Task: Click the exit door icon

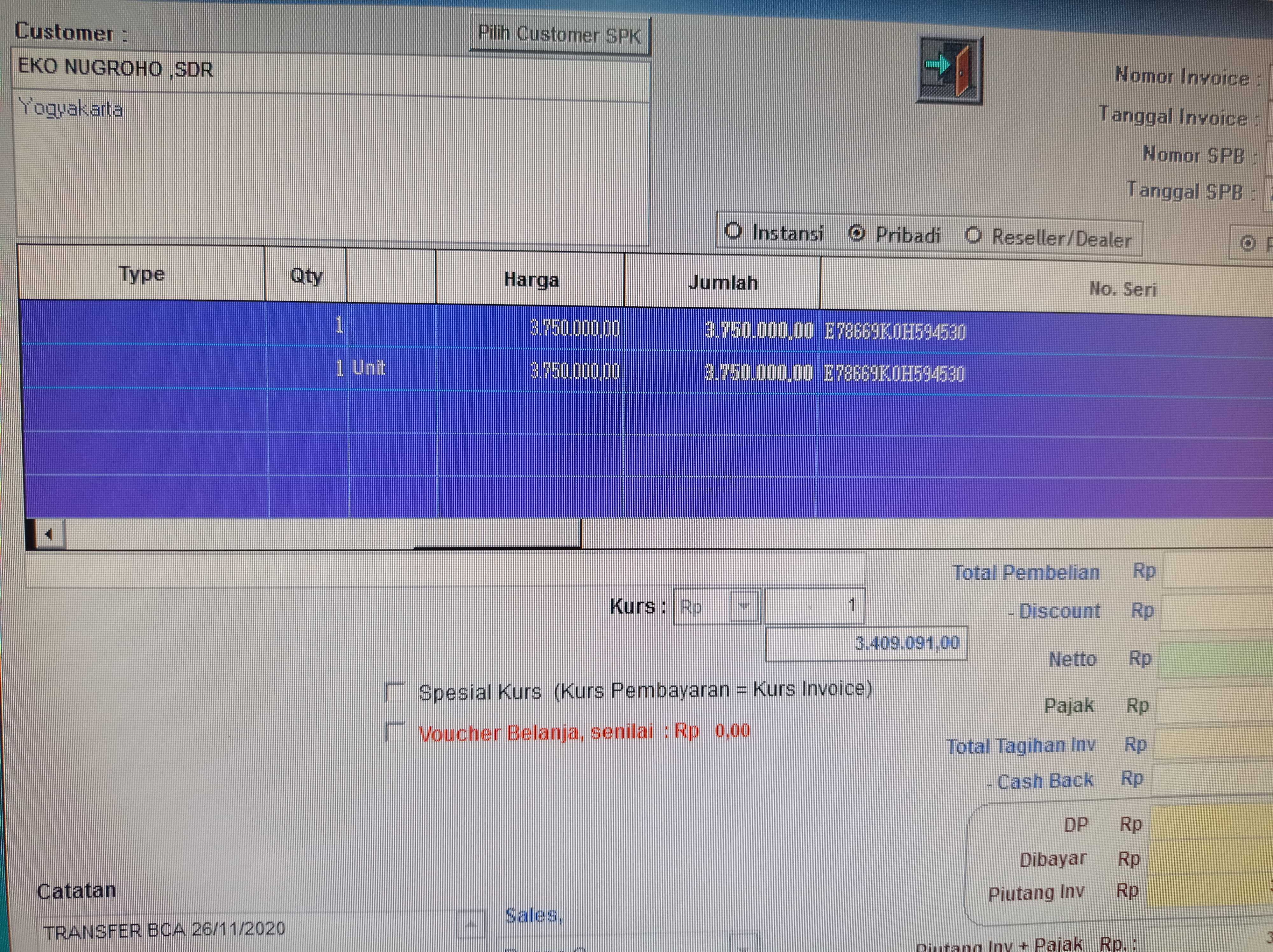Action: 950,70
